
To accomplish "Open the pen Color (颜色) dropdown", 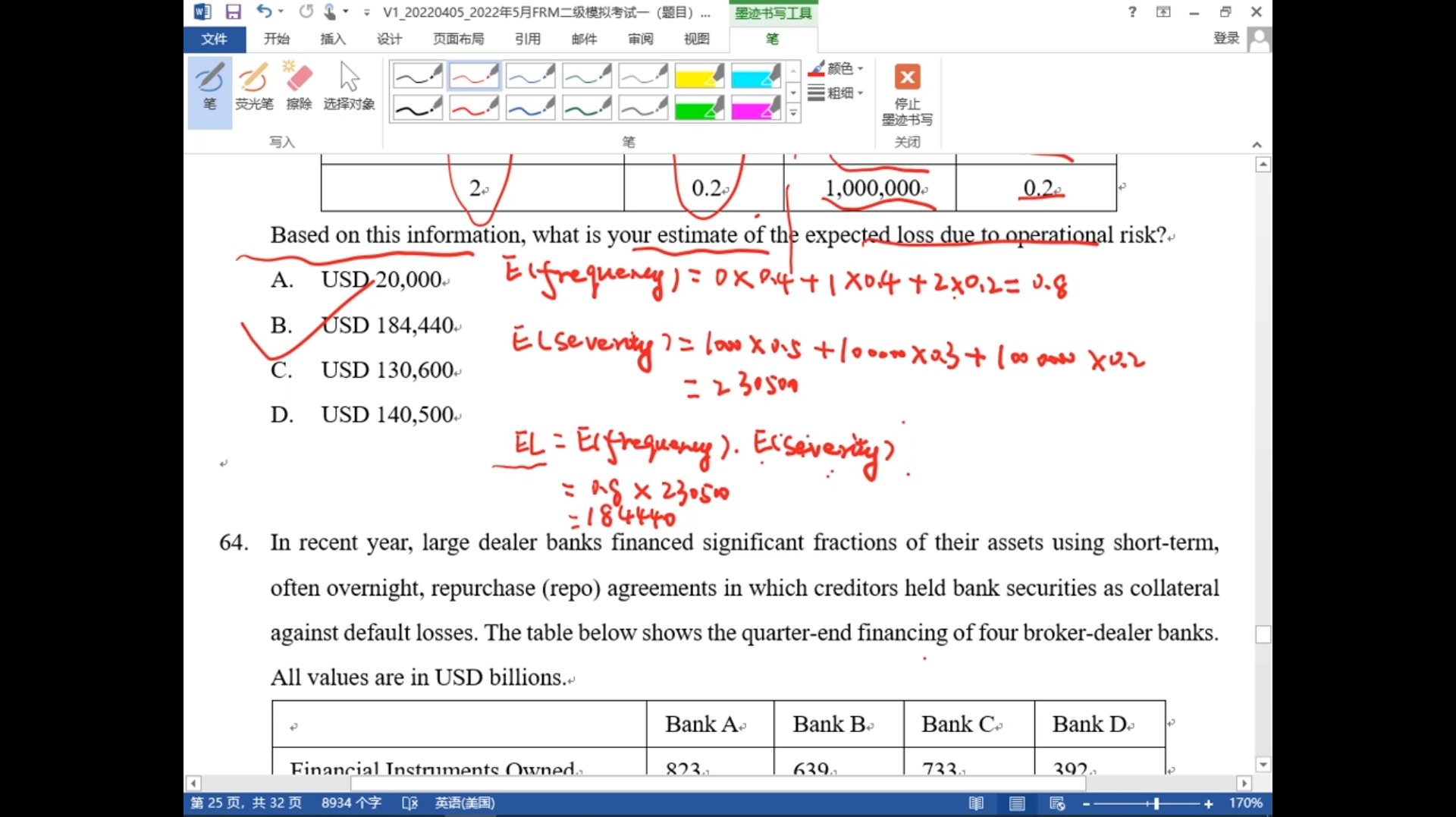I will [837, 69].
